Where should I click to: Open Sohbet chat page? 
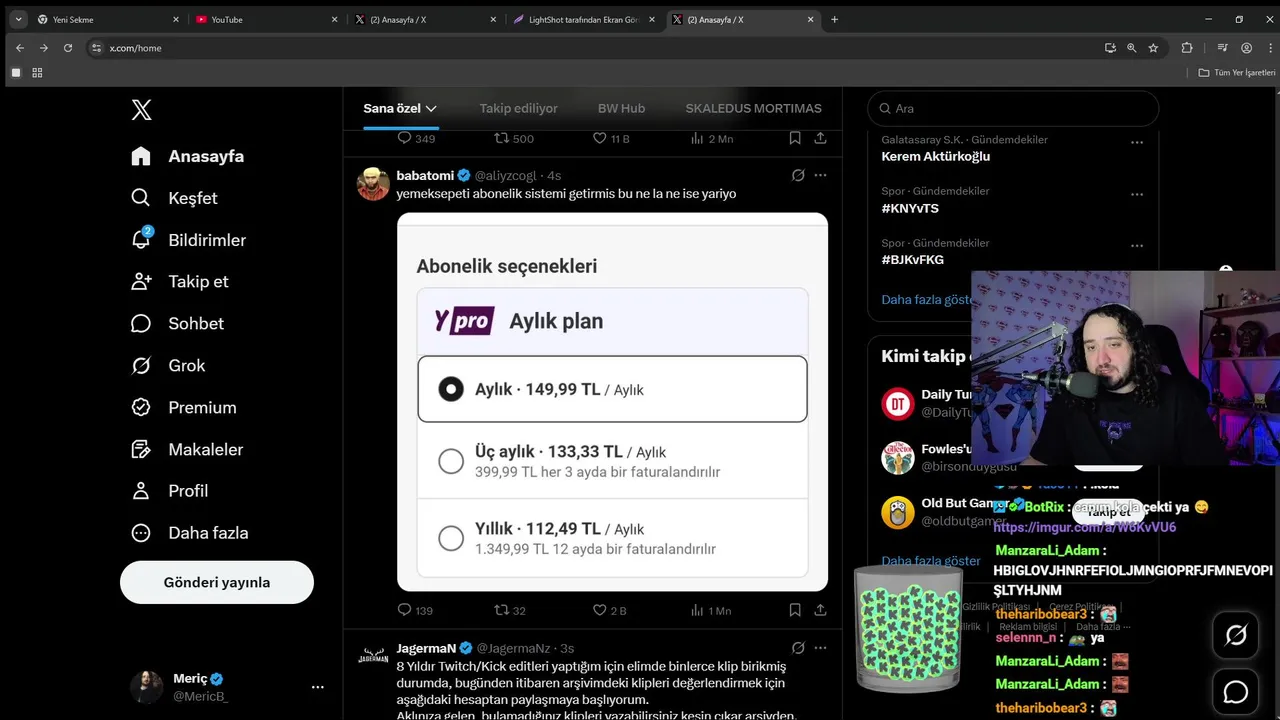tap(177, 324)
